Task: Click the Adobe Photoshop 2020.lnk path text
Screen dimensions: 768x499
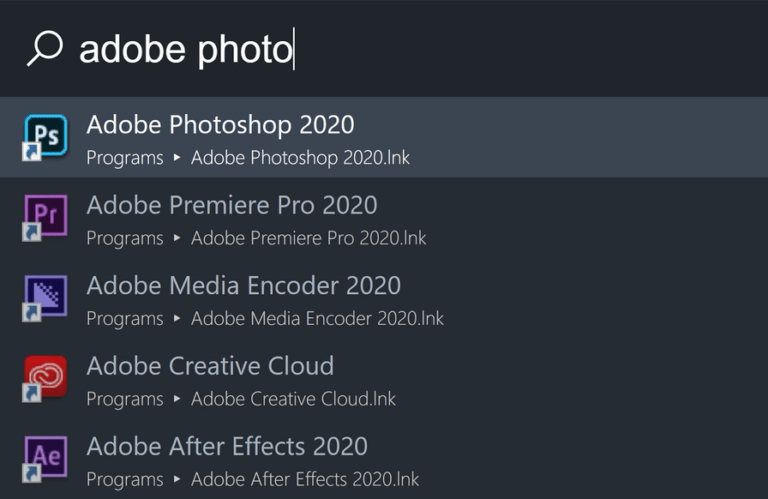Action: pos(300,158)
